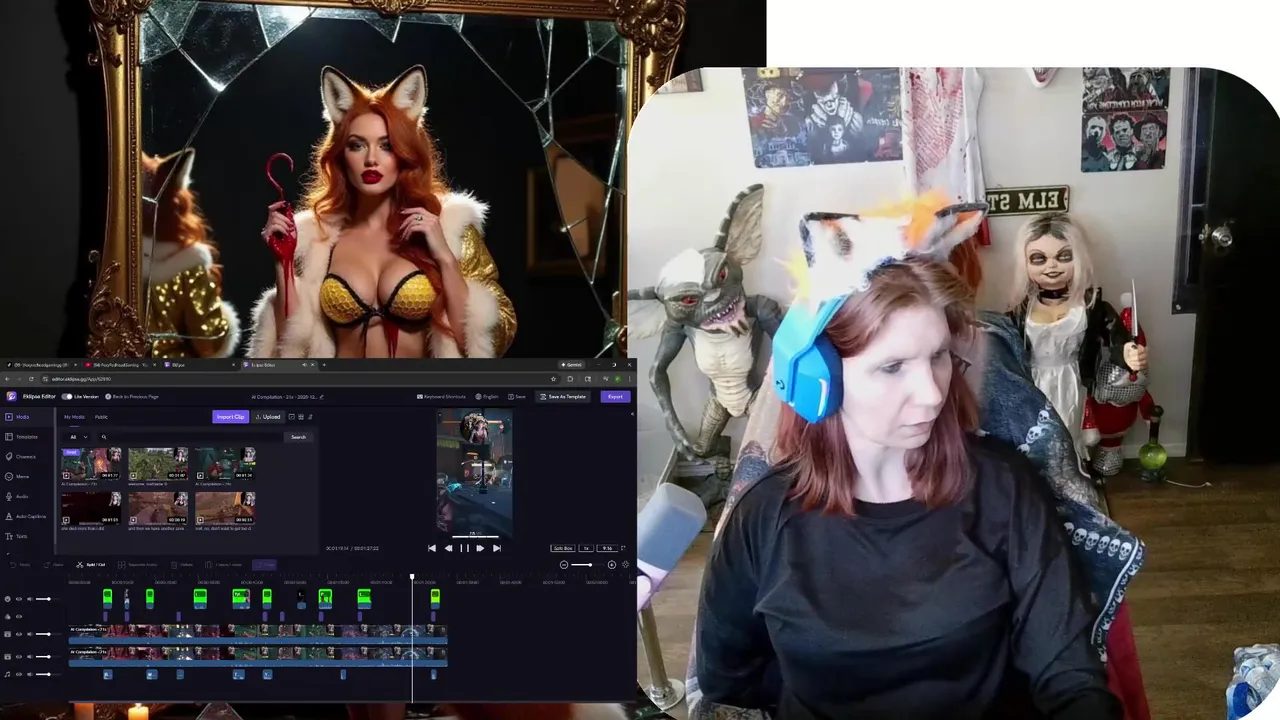Click the Safe Box option
This screenshot has width=1280, height=720.
point(563,548)
